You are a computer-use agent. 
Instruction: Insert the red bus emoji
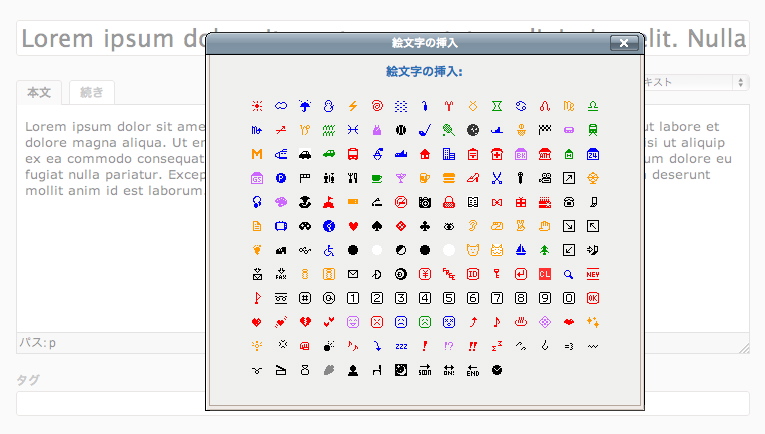(353, 154)
